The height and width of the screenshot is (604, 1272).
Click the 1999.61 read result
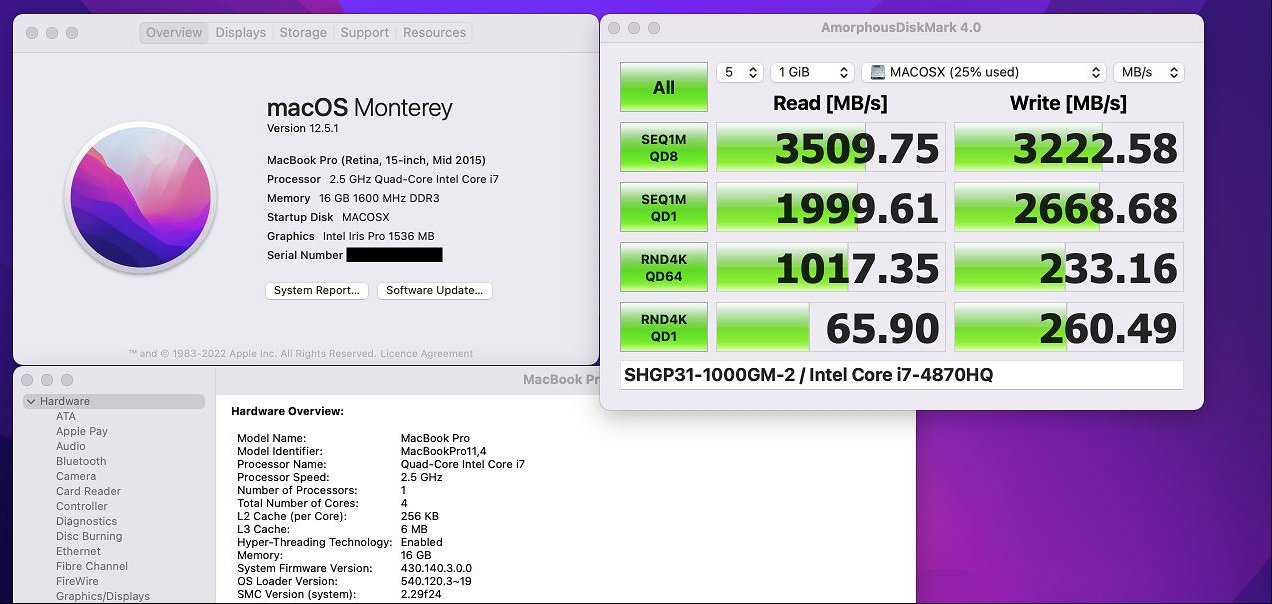[x=831, y=208]
